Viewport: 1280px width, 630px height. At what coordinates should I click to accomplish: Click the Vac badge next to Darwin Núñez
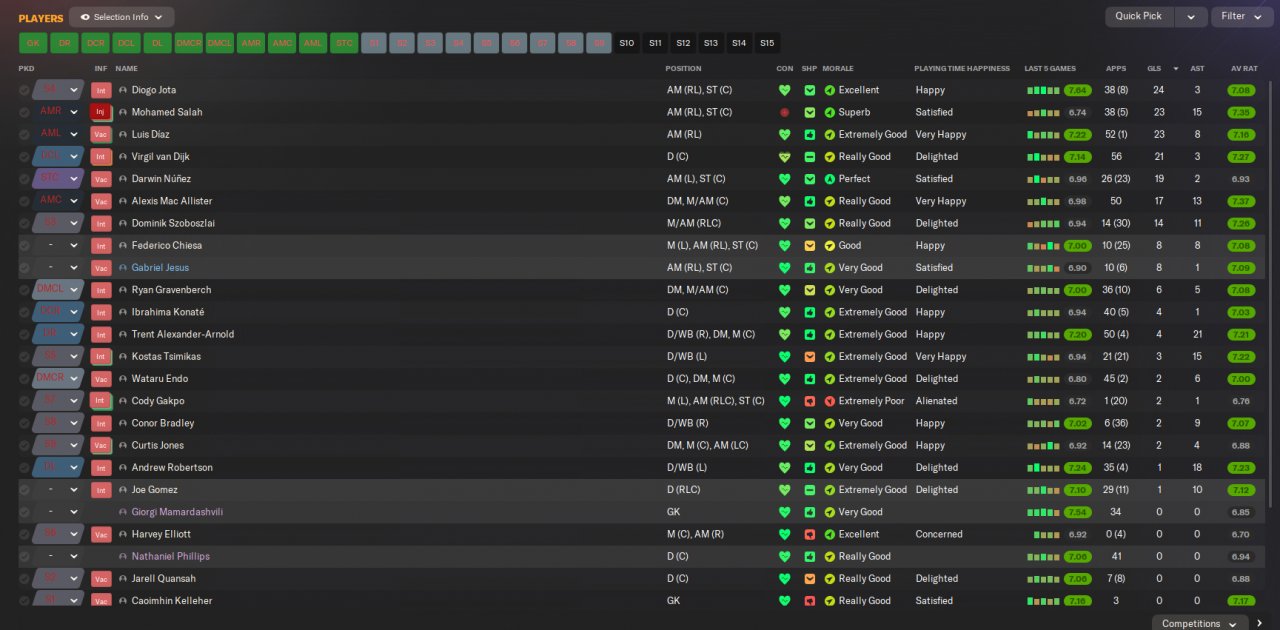click(100, 179)
